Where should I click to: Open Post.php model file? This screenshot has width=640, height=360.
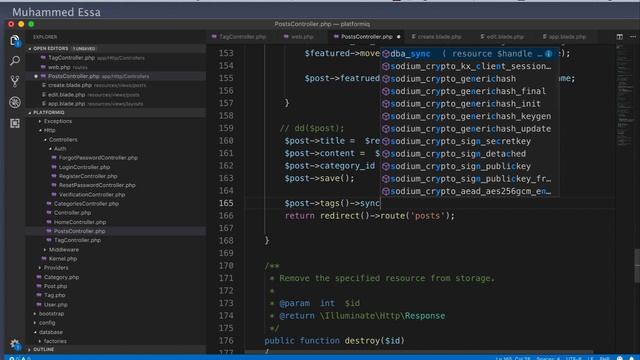(x=55, y=286)
